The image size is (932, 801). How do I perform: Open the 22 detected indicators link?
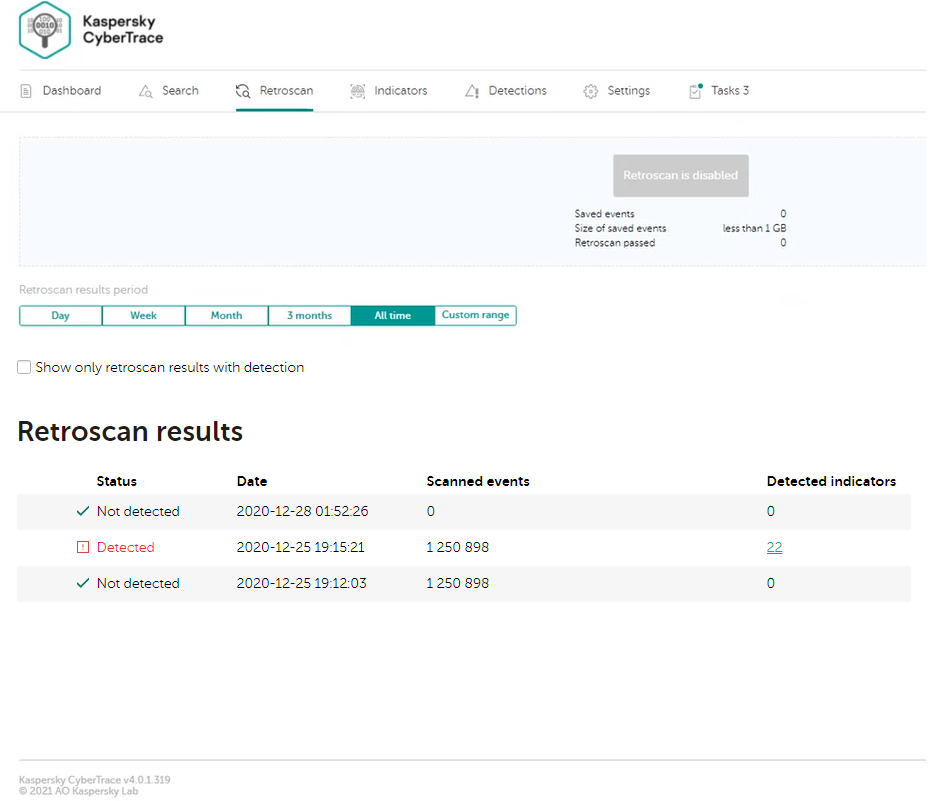[774, 547]
